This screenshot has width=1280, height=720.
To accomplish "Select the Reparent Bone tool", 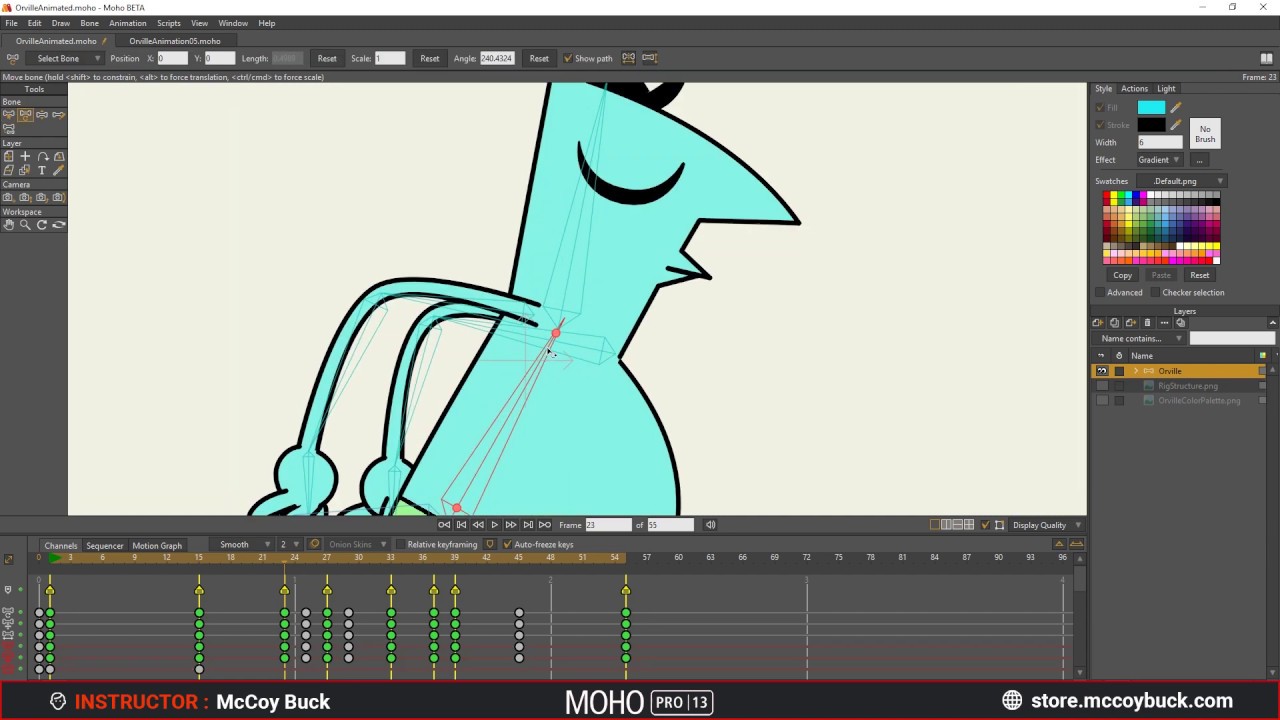I will coord(59,115).
